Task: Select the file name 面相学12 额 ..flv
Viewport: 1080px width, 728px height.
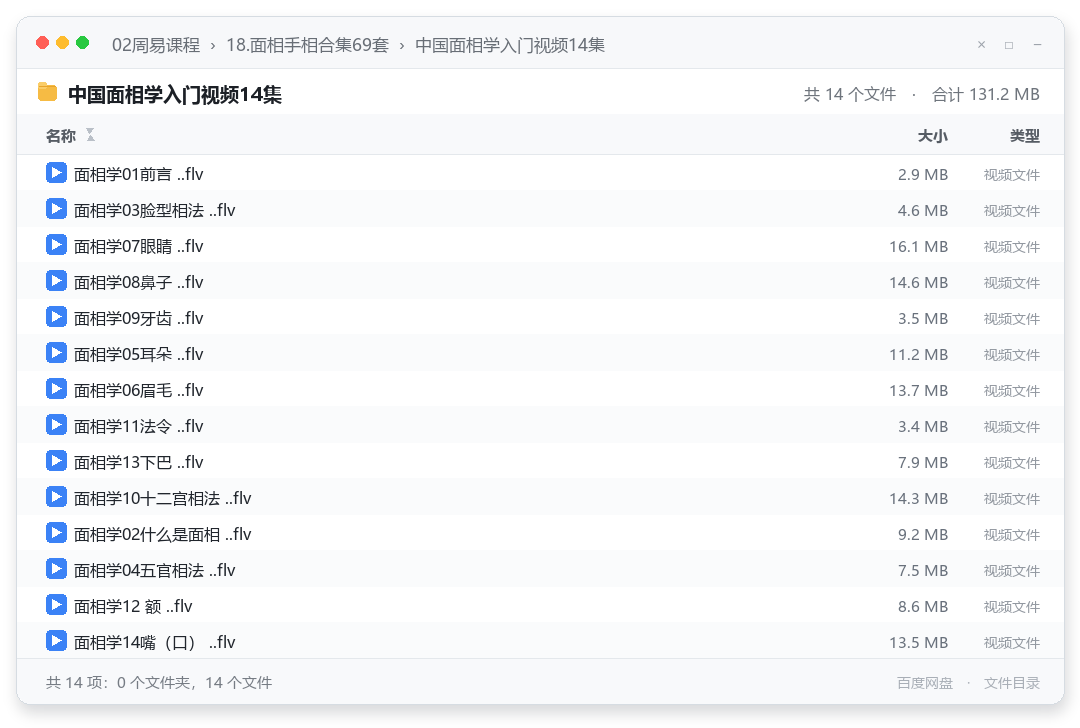Action: tap(133, 606)
